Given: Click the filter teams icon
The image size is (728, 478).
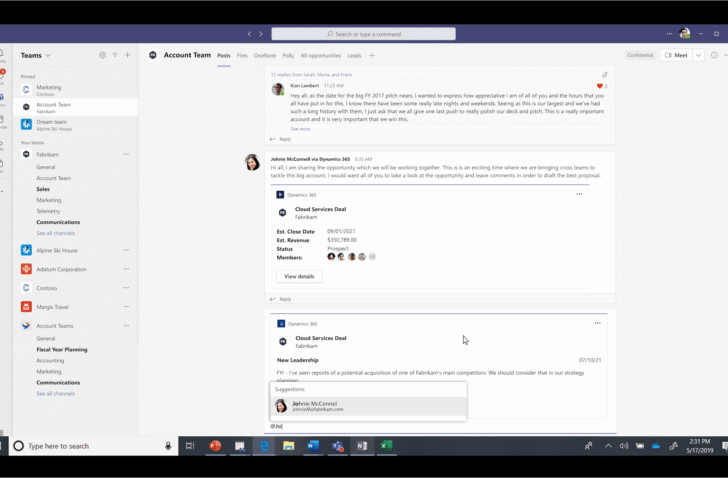Looking at the screenshot, I should (x=115, y=55).
